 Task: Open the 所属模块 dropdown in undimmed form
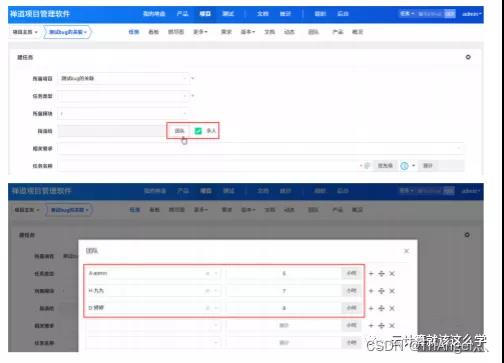[123, 114]
